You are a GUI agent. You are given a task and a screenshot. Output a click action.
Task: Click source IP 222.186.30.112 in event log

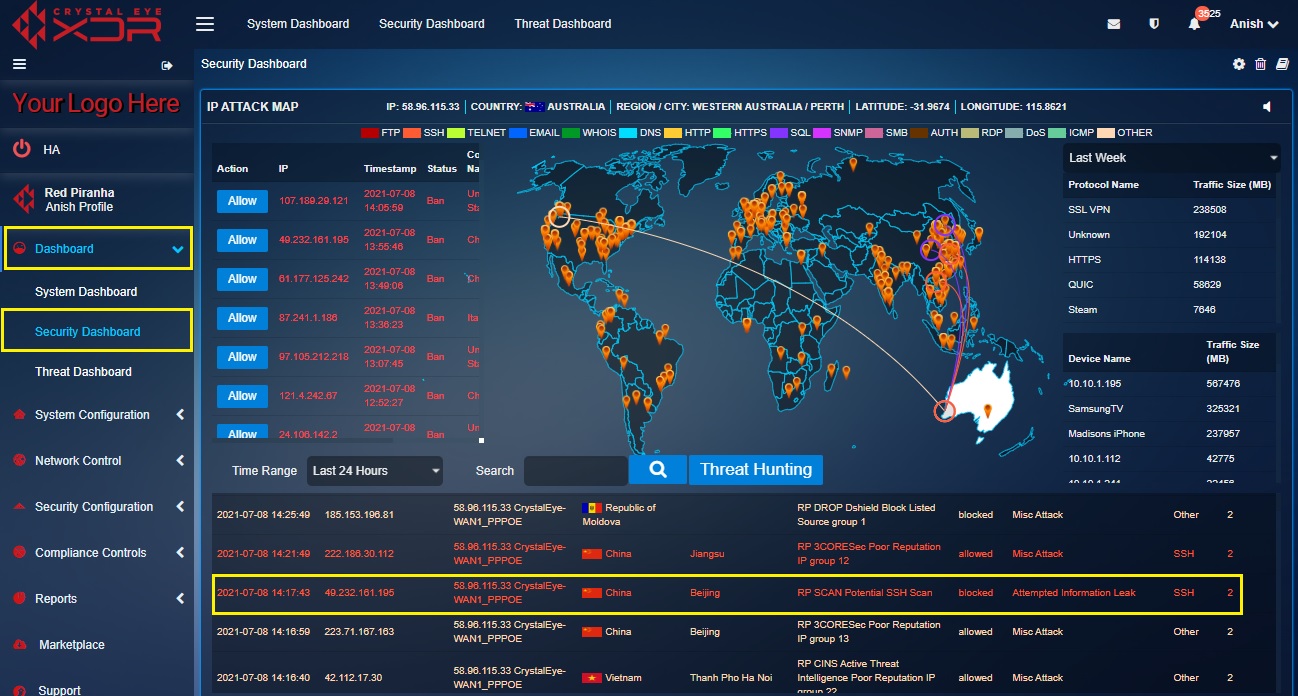click(359, 554)
